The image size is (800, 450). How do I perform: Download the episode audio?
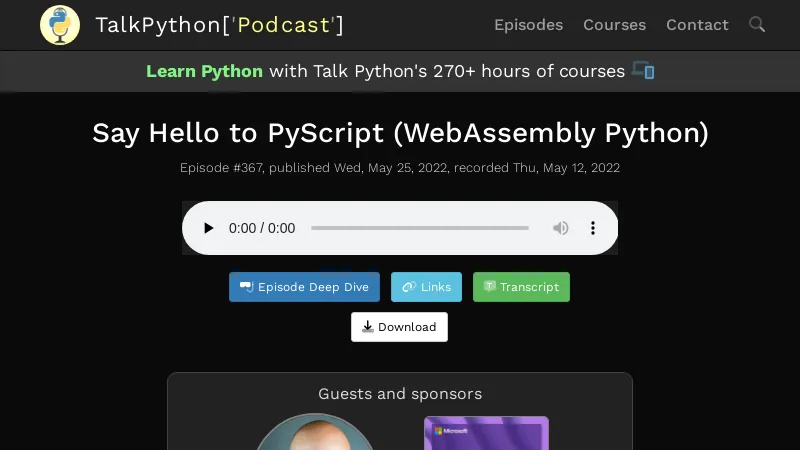click(399, 327)
